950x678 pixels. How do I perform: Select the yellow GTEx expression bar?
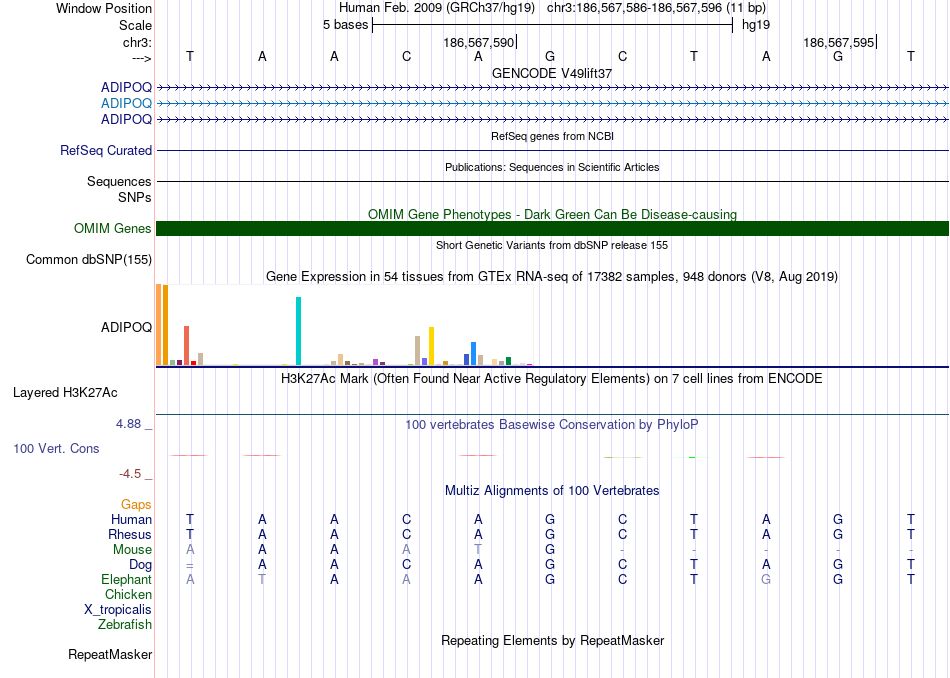431,346
